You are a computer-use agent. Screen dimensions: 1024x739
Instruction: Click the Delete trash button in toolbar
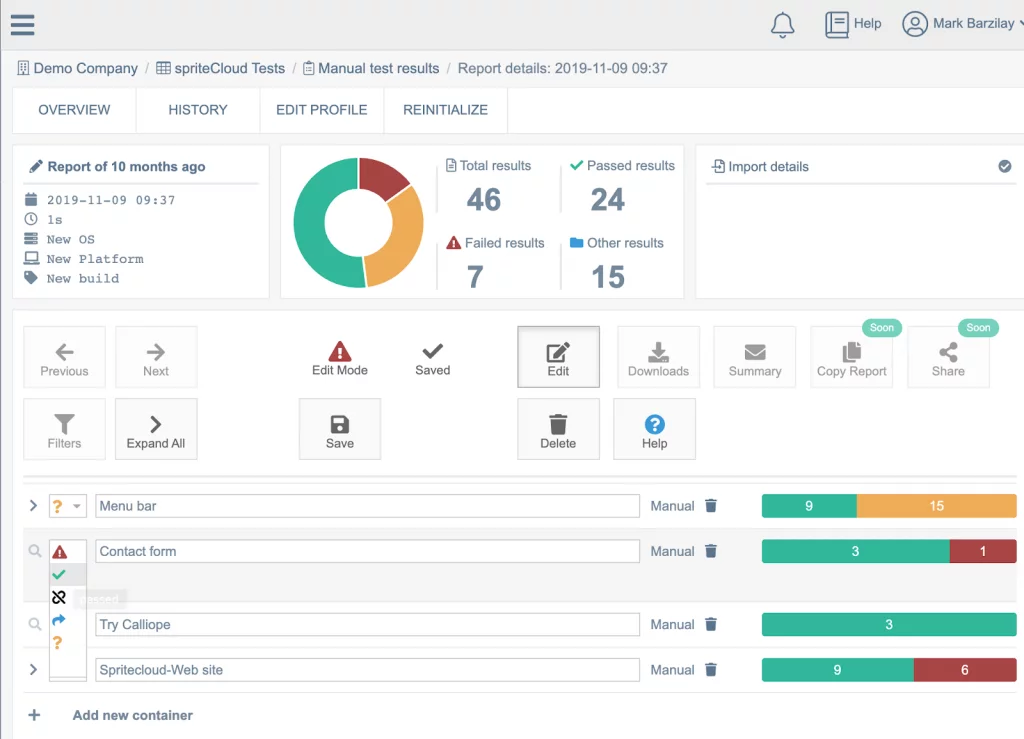click(x=558, y=429)
